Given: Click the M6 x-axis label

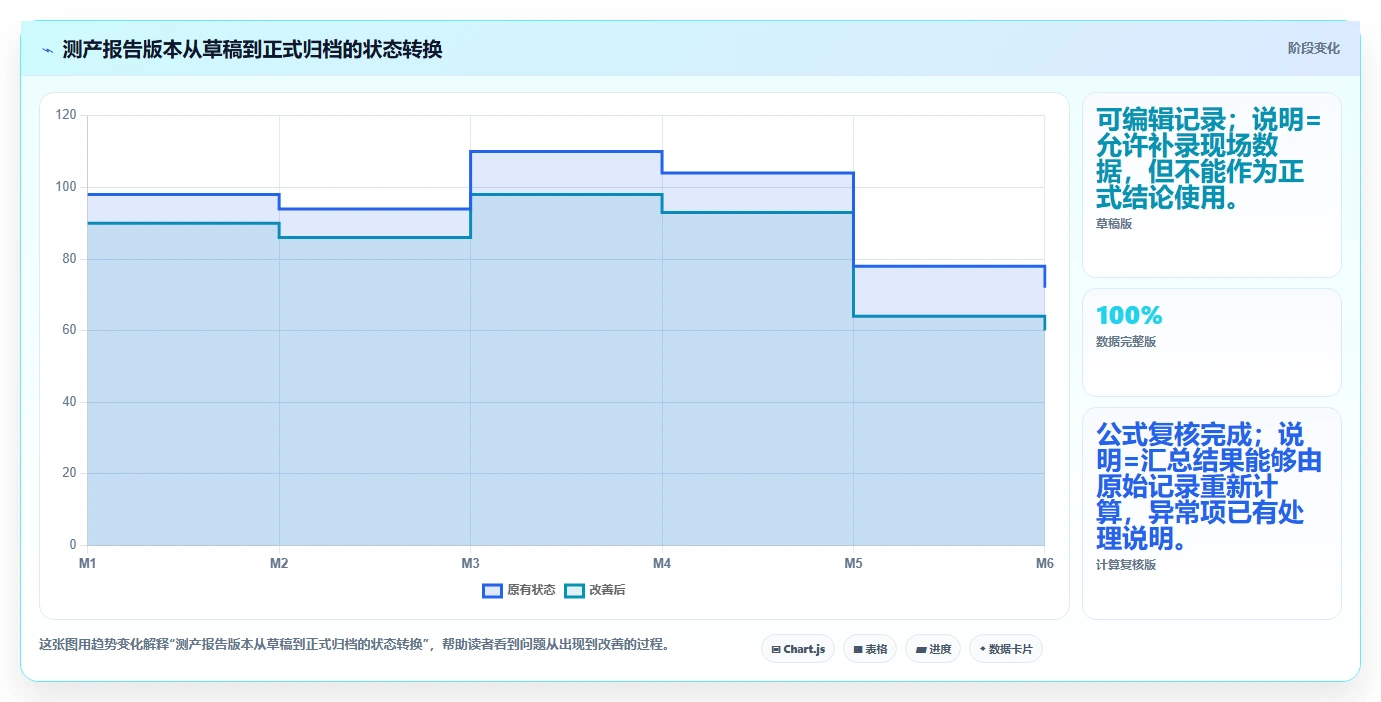Looking at the screenshot, I should tap(1044, 564).
